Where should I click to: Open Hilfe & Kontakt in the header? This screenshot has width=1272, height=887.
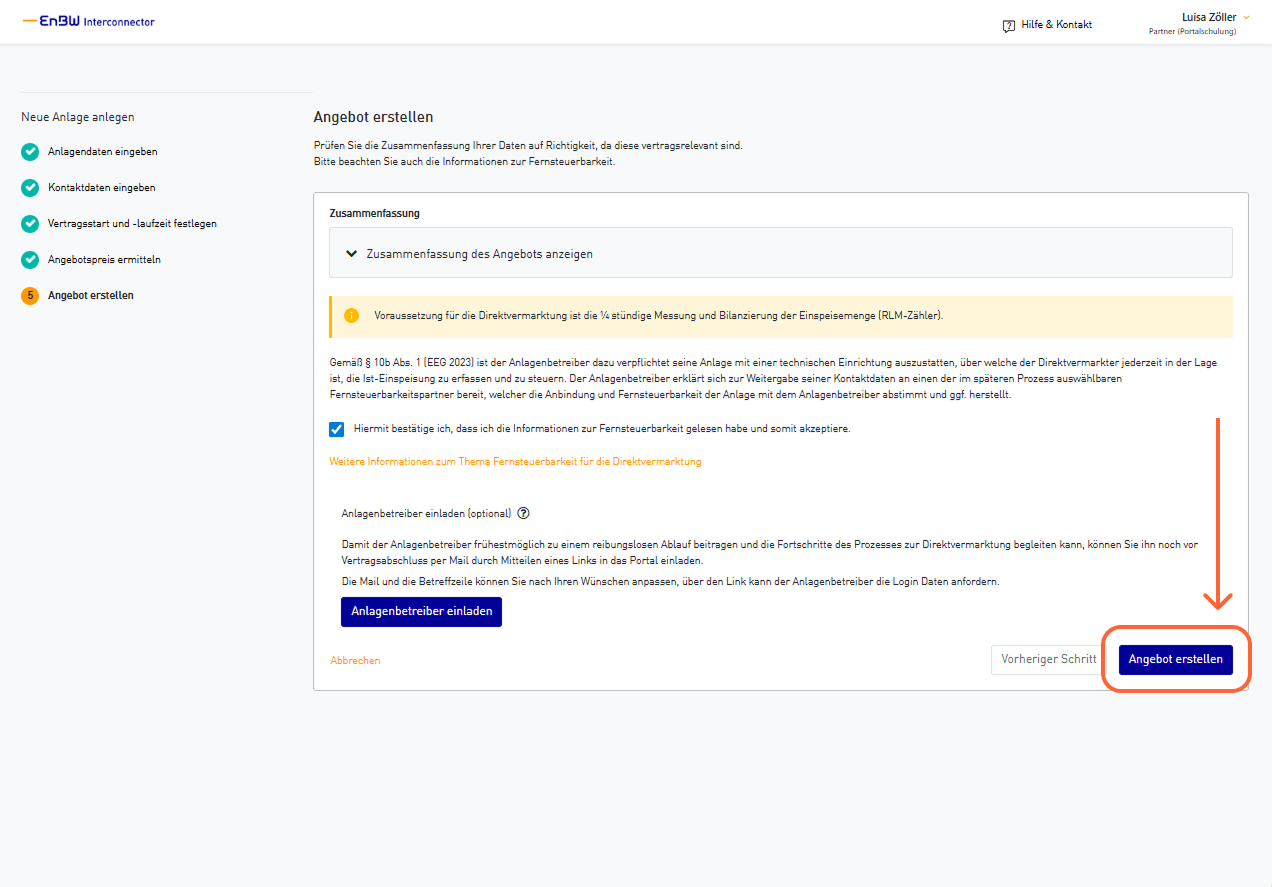pos(1055,25)
